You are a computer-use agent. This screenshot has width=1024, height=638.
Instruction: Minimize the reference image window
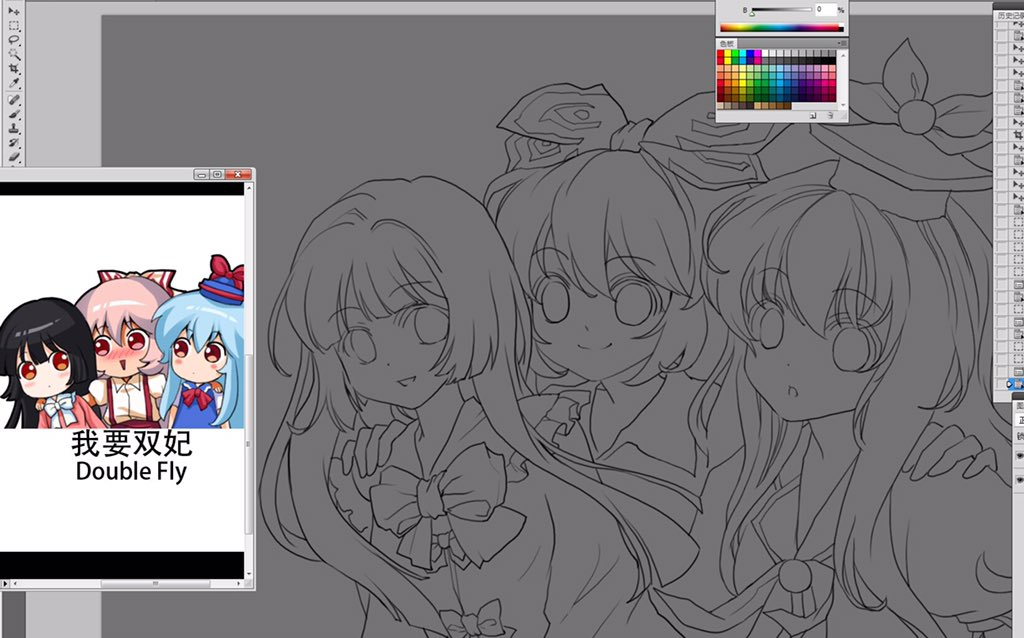(x=202, y=174)
